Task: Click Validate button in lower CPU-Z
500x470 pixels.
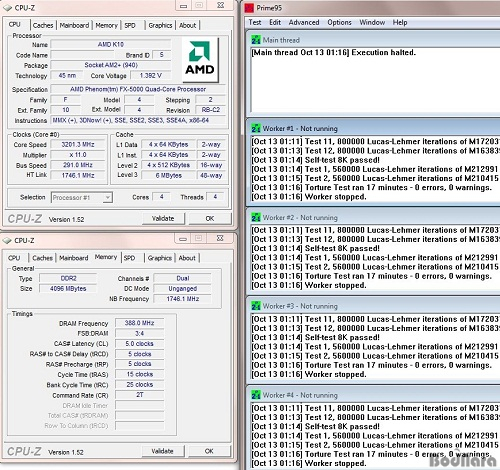Action: [x=162, y=451]
